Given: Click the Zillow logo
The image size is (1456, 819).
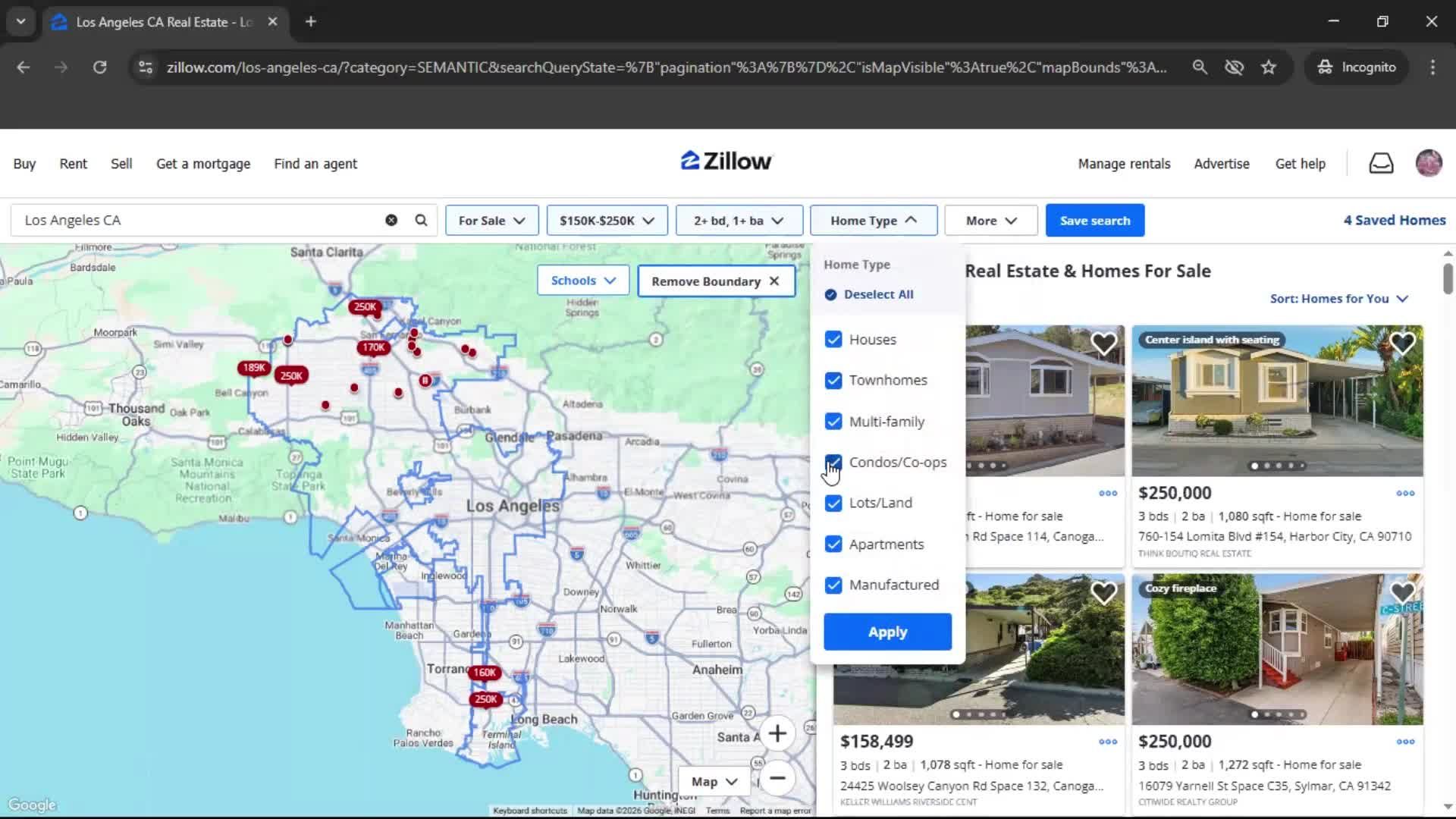Looking at the screenshot, I should click(725, 160).
